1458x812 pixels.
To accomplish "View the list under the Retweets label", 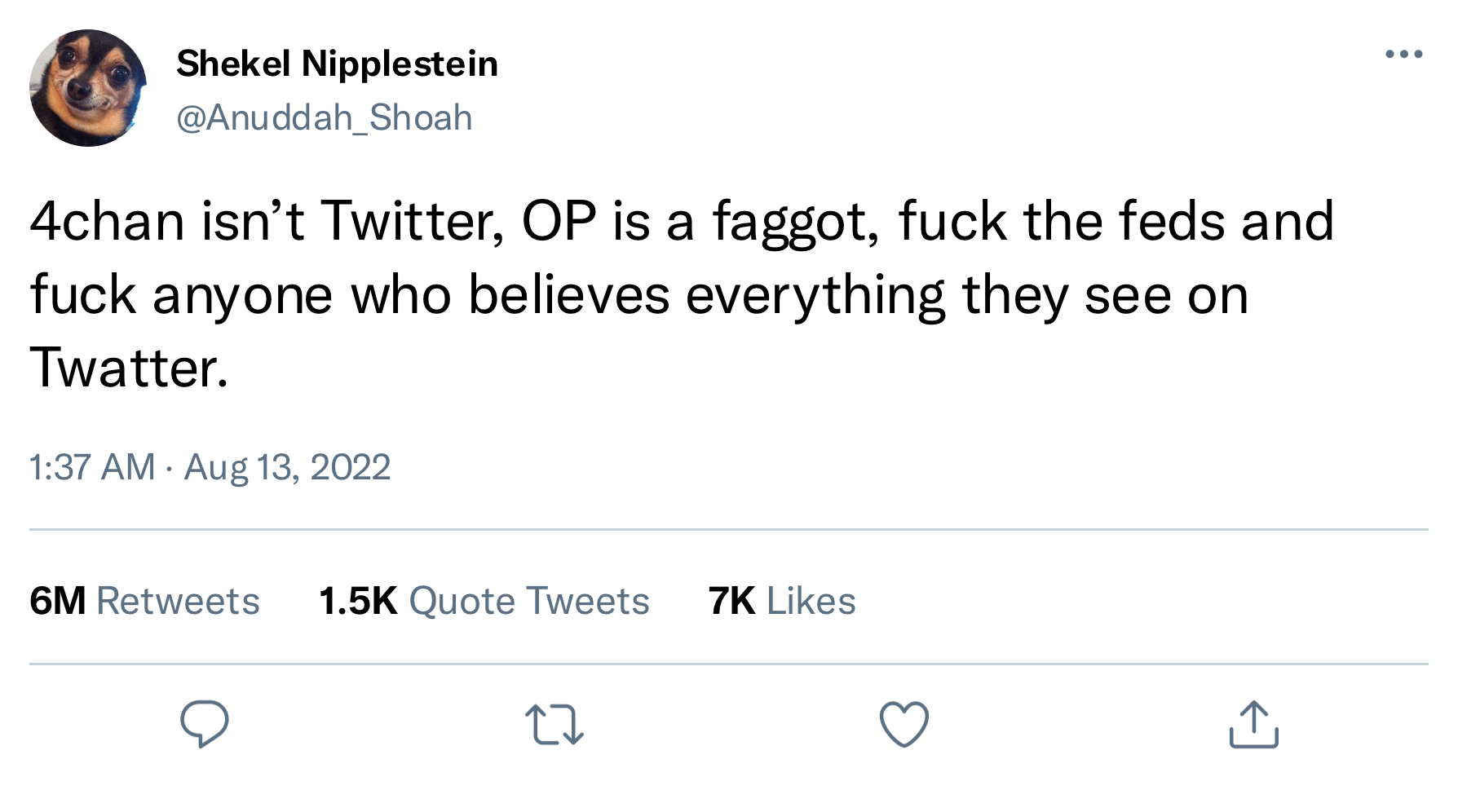I will pyautogui.click(x=178, y=601).
